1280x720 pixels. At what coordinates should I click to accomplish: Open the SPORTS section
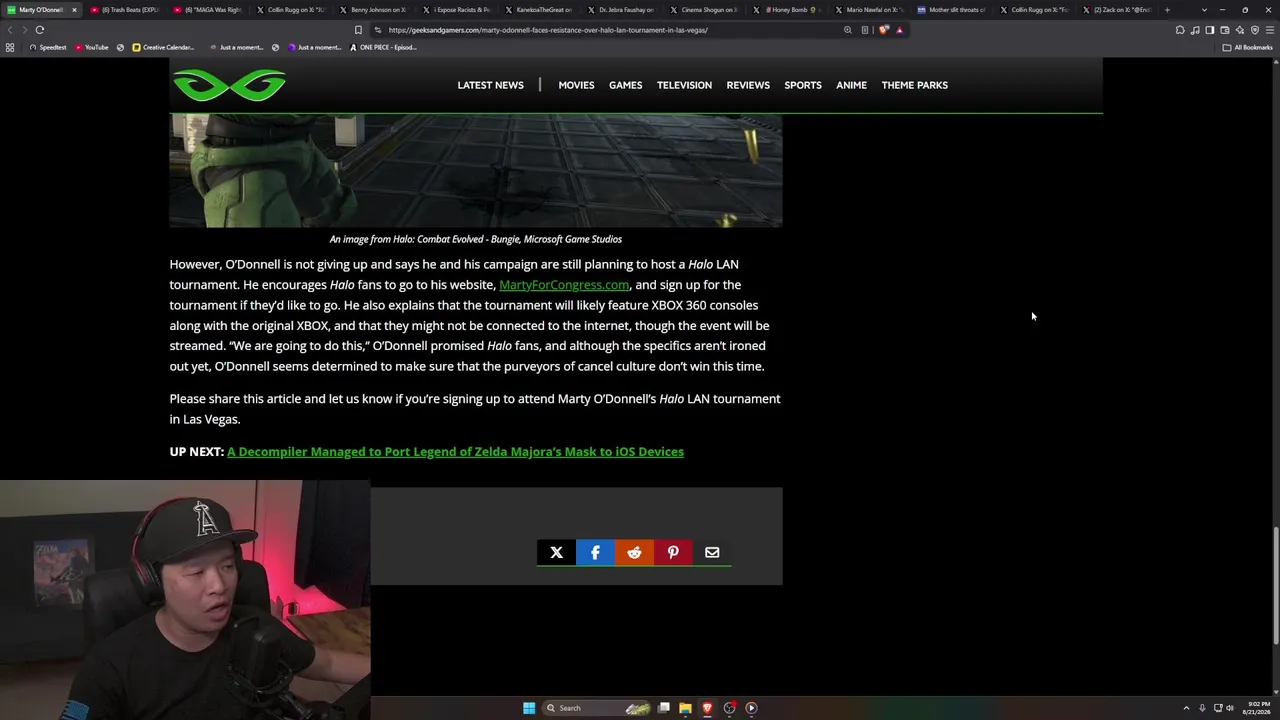tap(803, 85)
